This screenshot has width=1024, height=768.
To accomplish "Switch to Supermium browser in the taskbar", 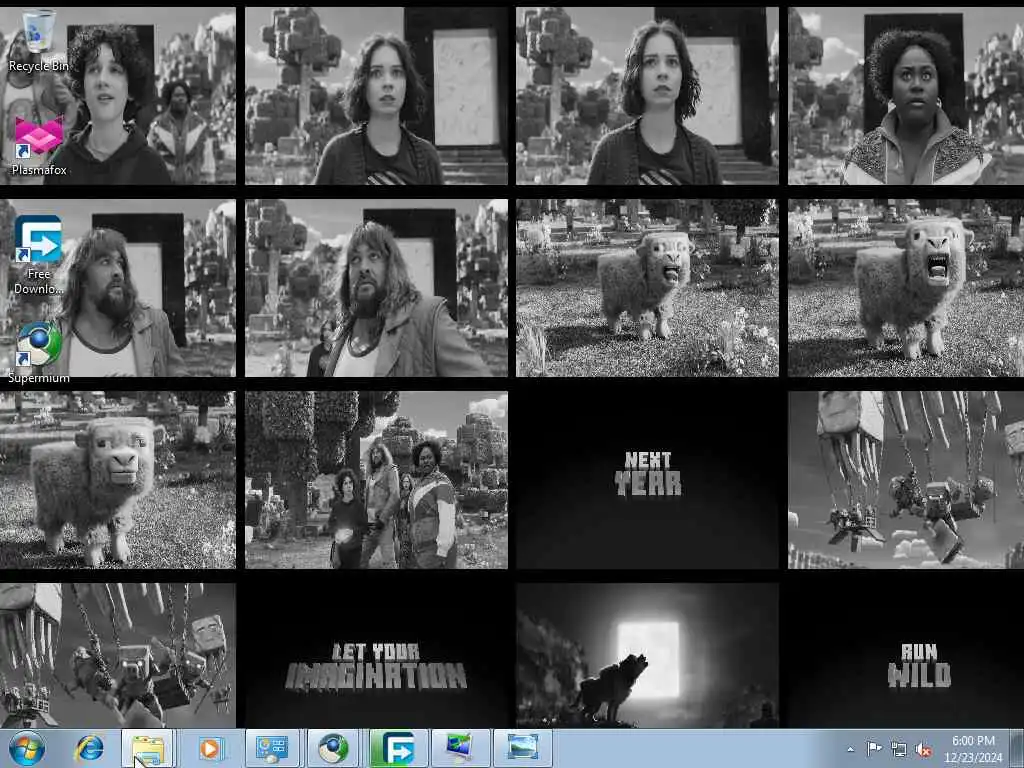I will click(333, 748).
